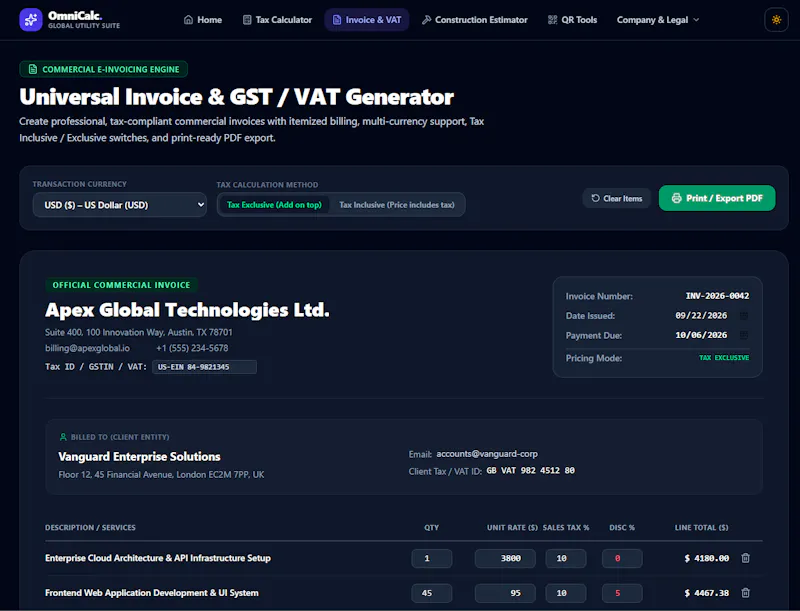800x611 pixels.
Task: Select Tax Exclusive (Add on top) method
Action: (x=274, y=205)
